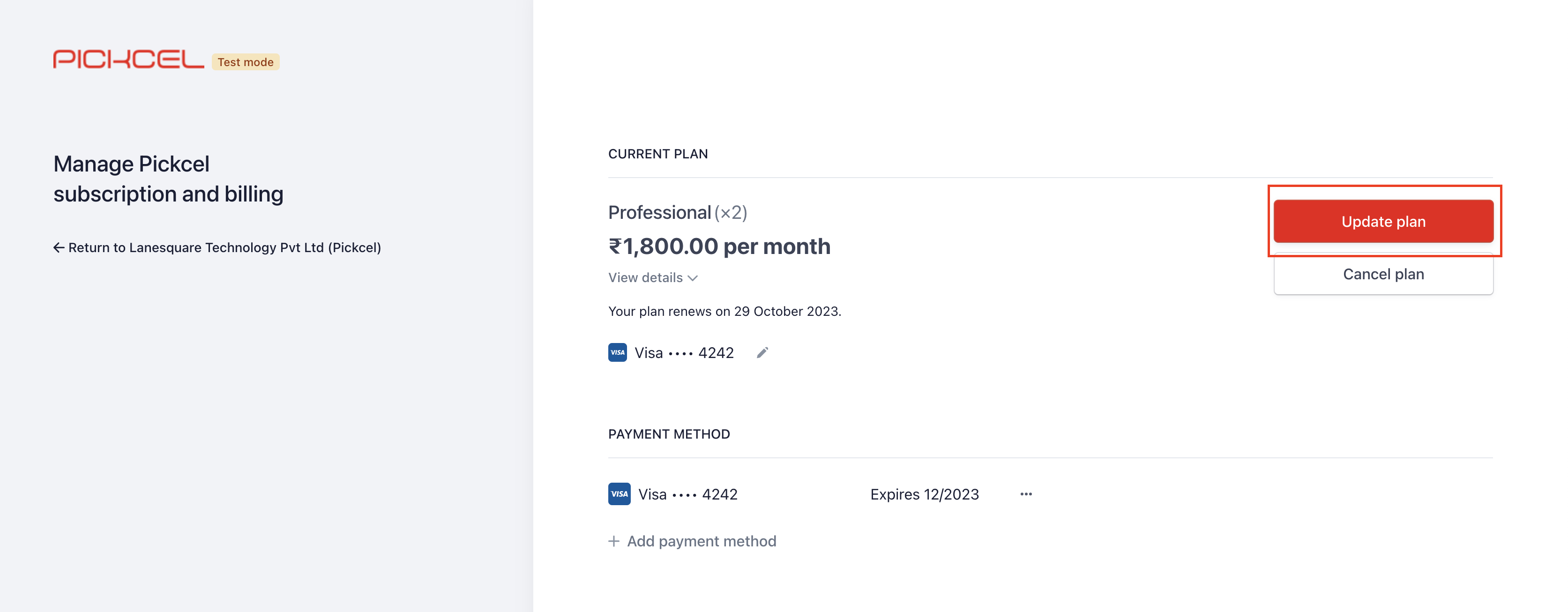Expand View details for the Professional plan
This screenshot has height=612, width=1568.
tap(652, 278)
